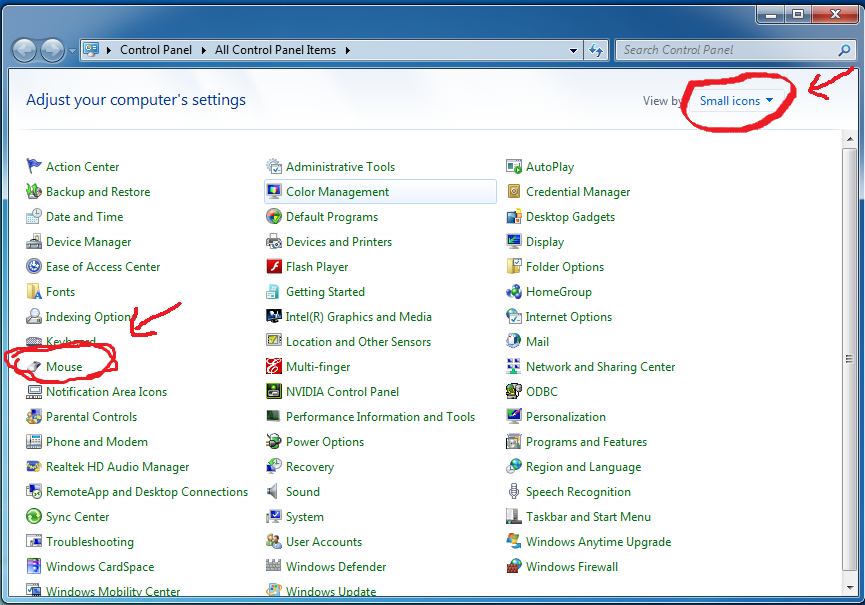Screen dimensions: 865x605
Task: Open the Small icons view dropdown
Action: tap(736, 100)
